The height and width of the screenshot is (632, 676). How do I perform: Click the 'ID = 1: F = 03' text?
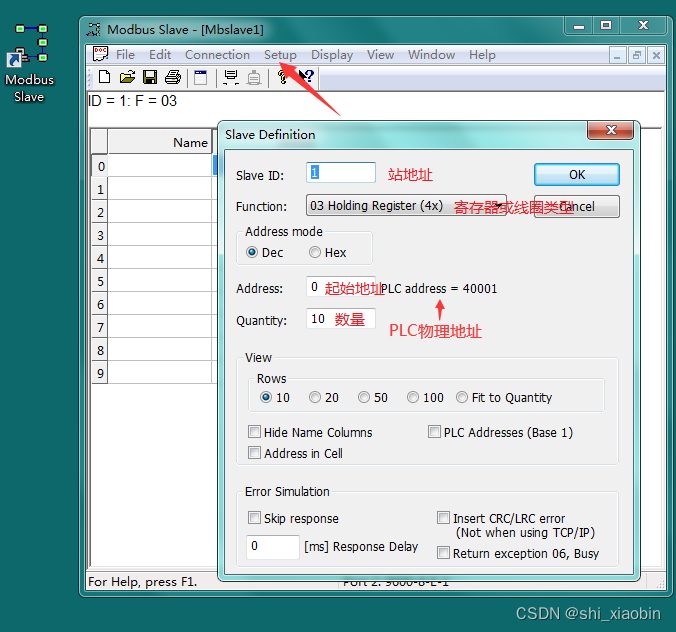(x=132, y=101)
